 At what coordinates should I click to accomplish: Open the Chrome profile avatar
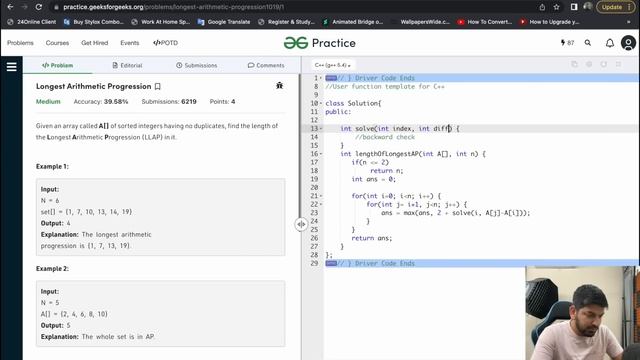click(588, 7)
